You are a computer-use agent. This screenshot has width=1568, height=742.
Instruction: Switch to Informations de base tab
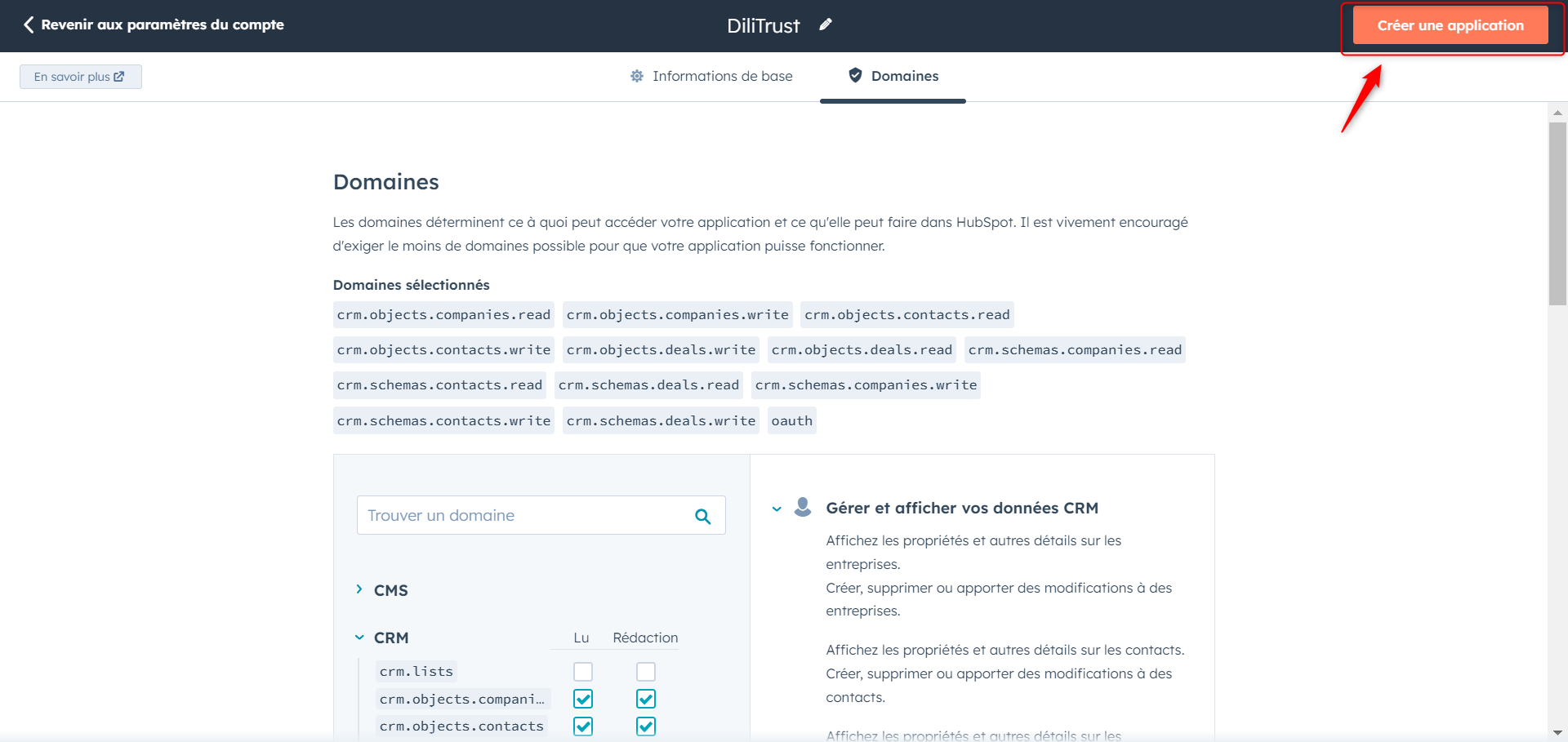pos(711,76)
